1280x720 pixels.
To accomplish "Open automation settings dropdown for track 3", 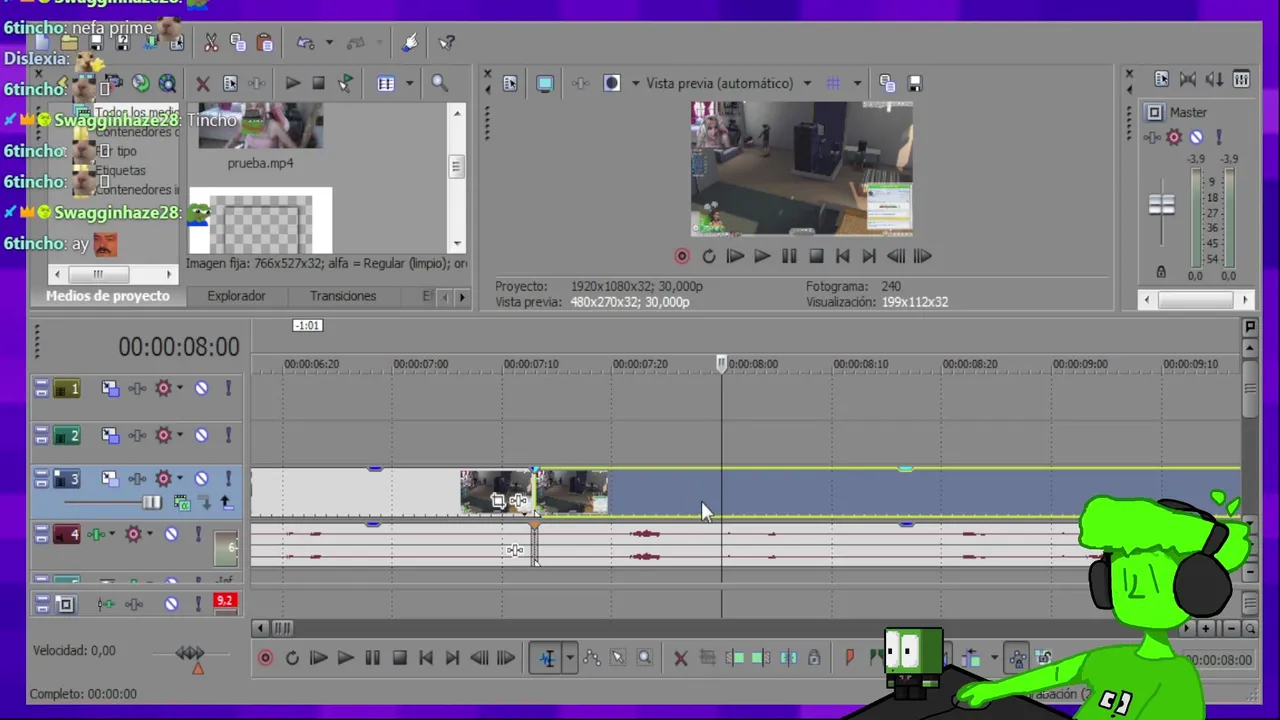I will point(180,478).
